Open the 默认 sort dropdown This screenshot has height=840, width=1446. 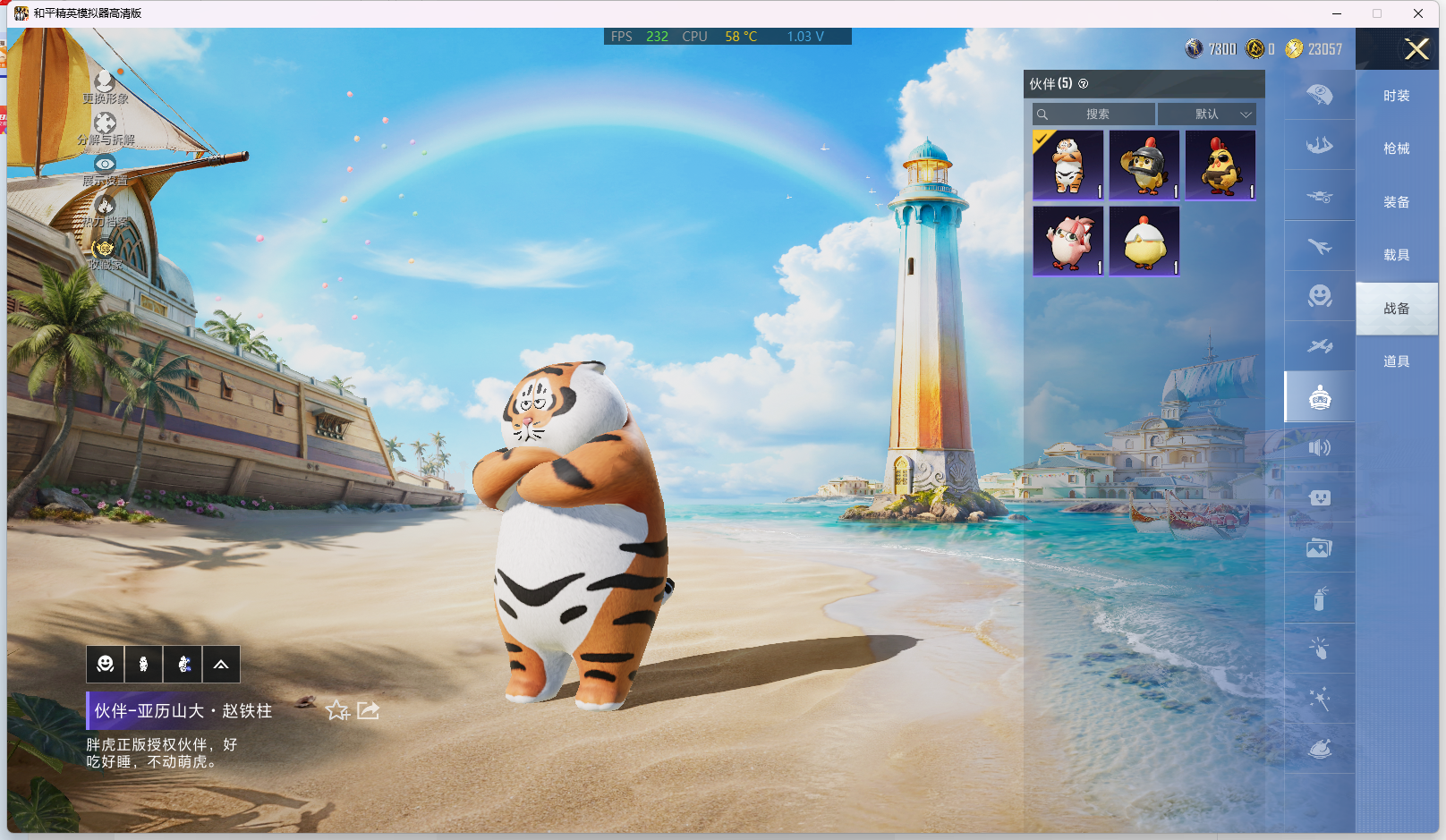point(1207,115)
